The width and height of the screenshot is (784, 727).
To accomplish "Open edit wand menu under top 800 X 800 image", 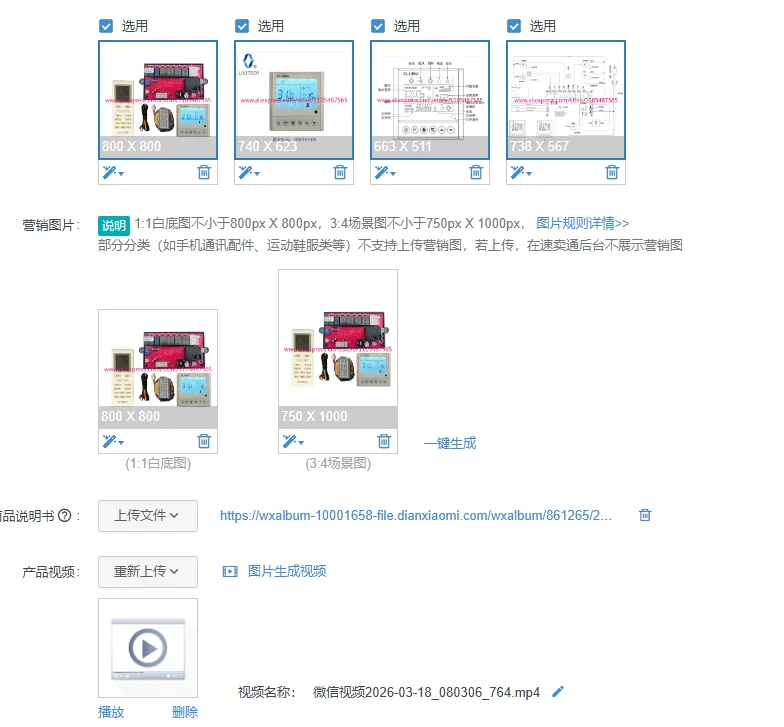I will [x=113, y=172].
